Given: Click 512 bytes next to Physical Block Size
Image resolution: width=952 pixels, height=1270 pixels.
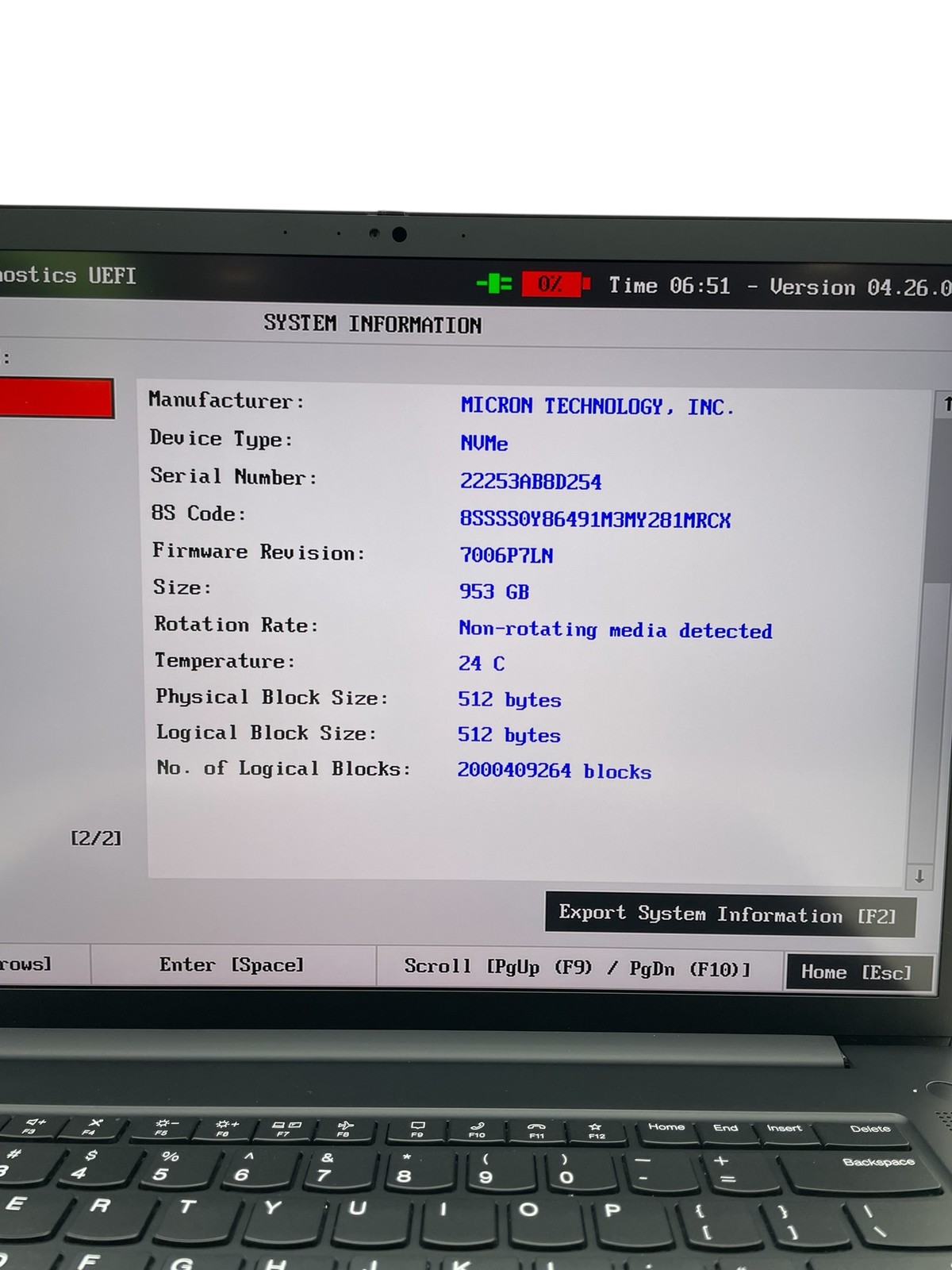Looking at the screenshot, I should click(x=509, y=699).
